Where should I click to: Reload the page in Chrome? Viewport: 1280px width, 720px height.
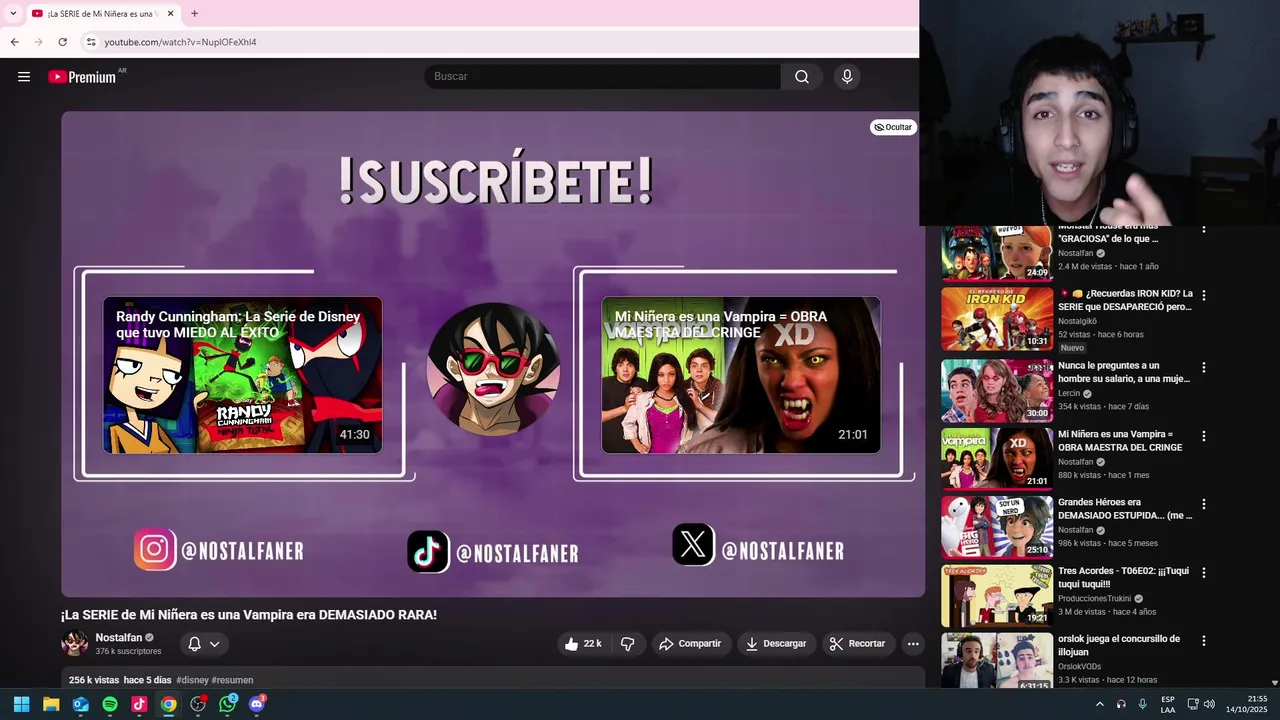tap(62, 42)
